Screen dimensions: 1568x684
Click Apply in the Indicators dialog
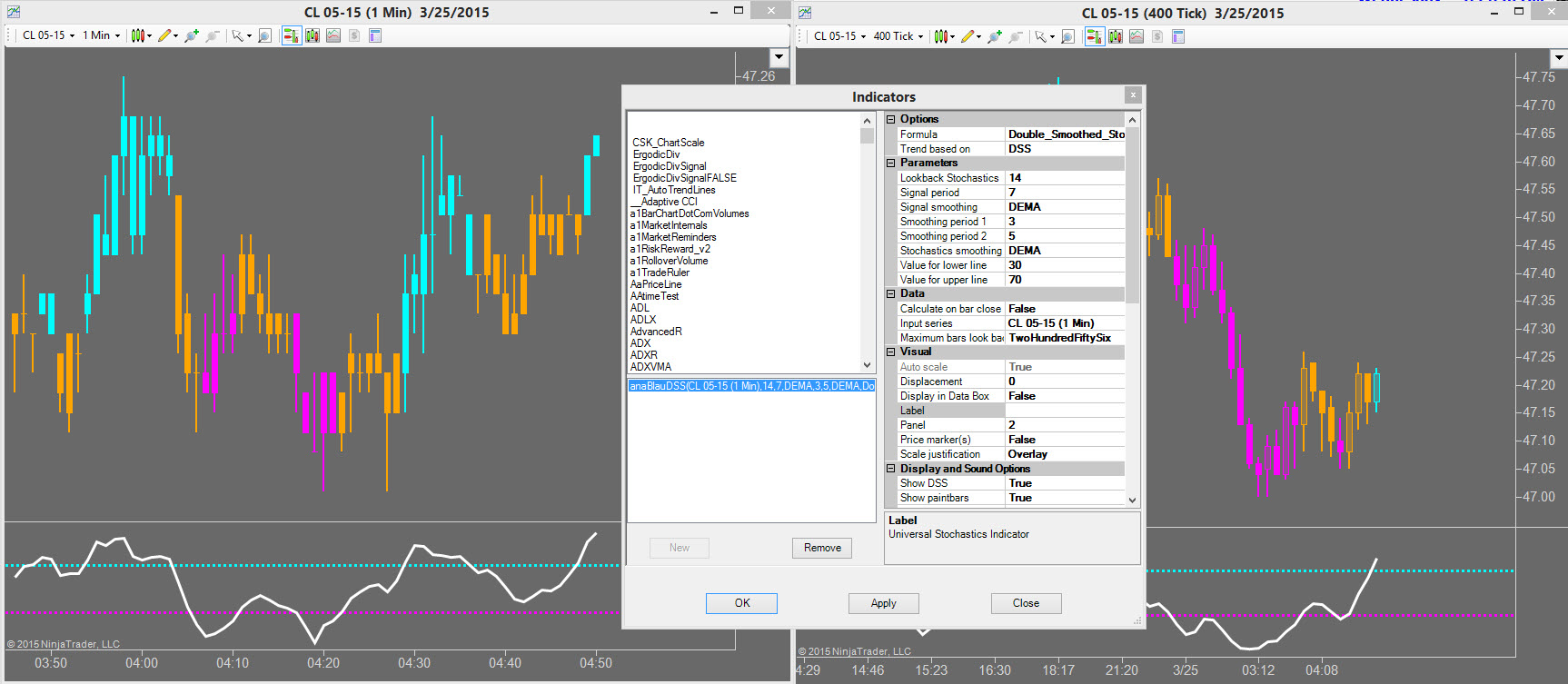883,603
